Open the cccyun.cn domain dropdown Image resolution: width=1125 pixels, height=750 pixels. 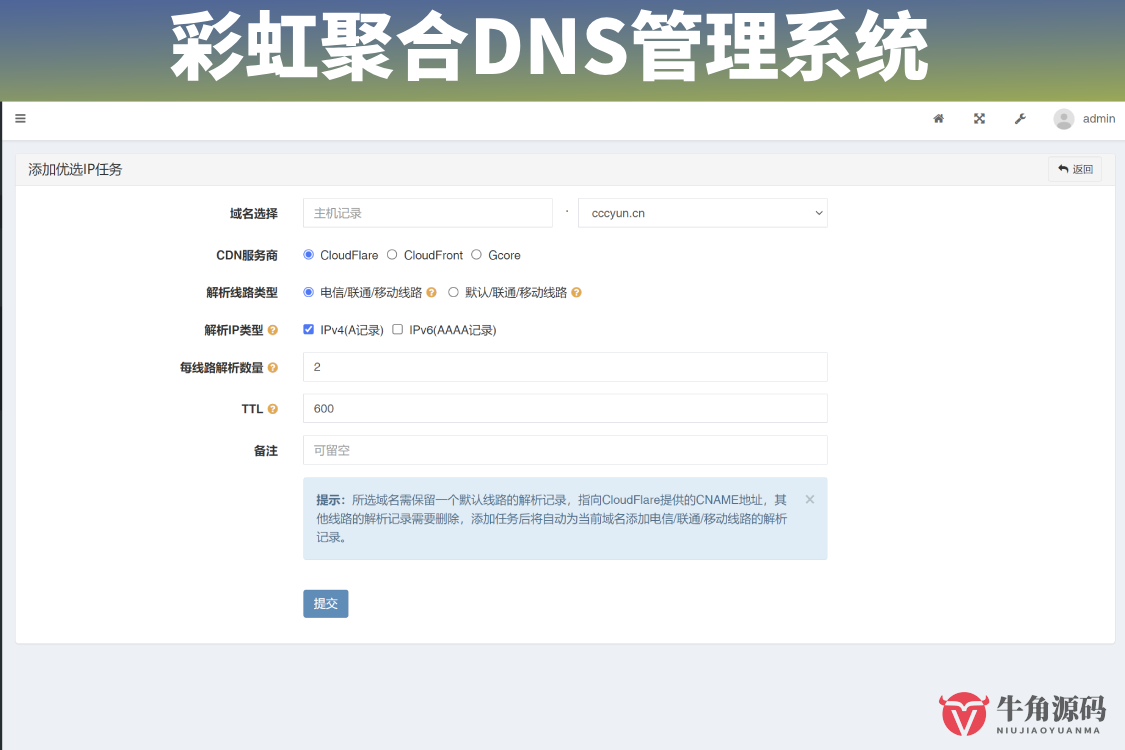tap(702, 213)
